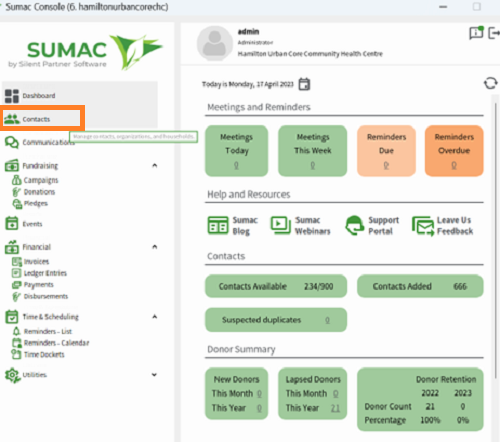Open the Financial menu label
Image resolution: width=500 pixels, height=442 pixels.
(36, 247)
